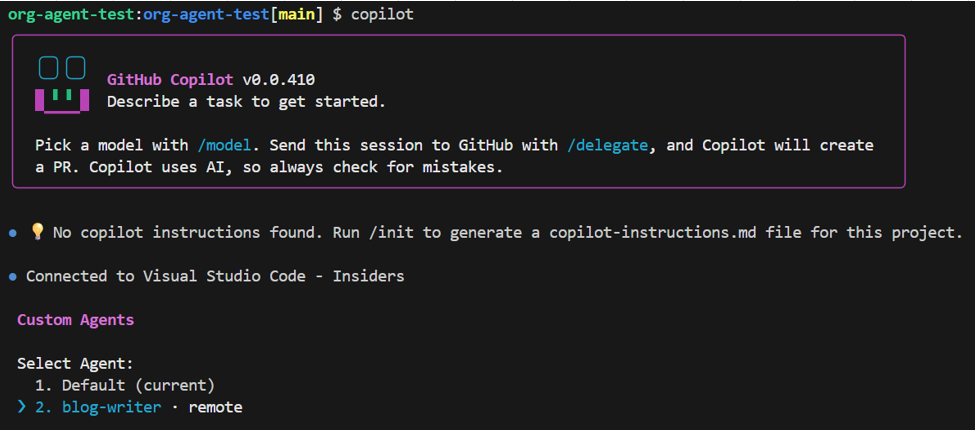The image size is (975, 430).
Task: Click the GitHub Copilot title text
Action: (x=170, y=80)
